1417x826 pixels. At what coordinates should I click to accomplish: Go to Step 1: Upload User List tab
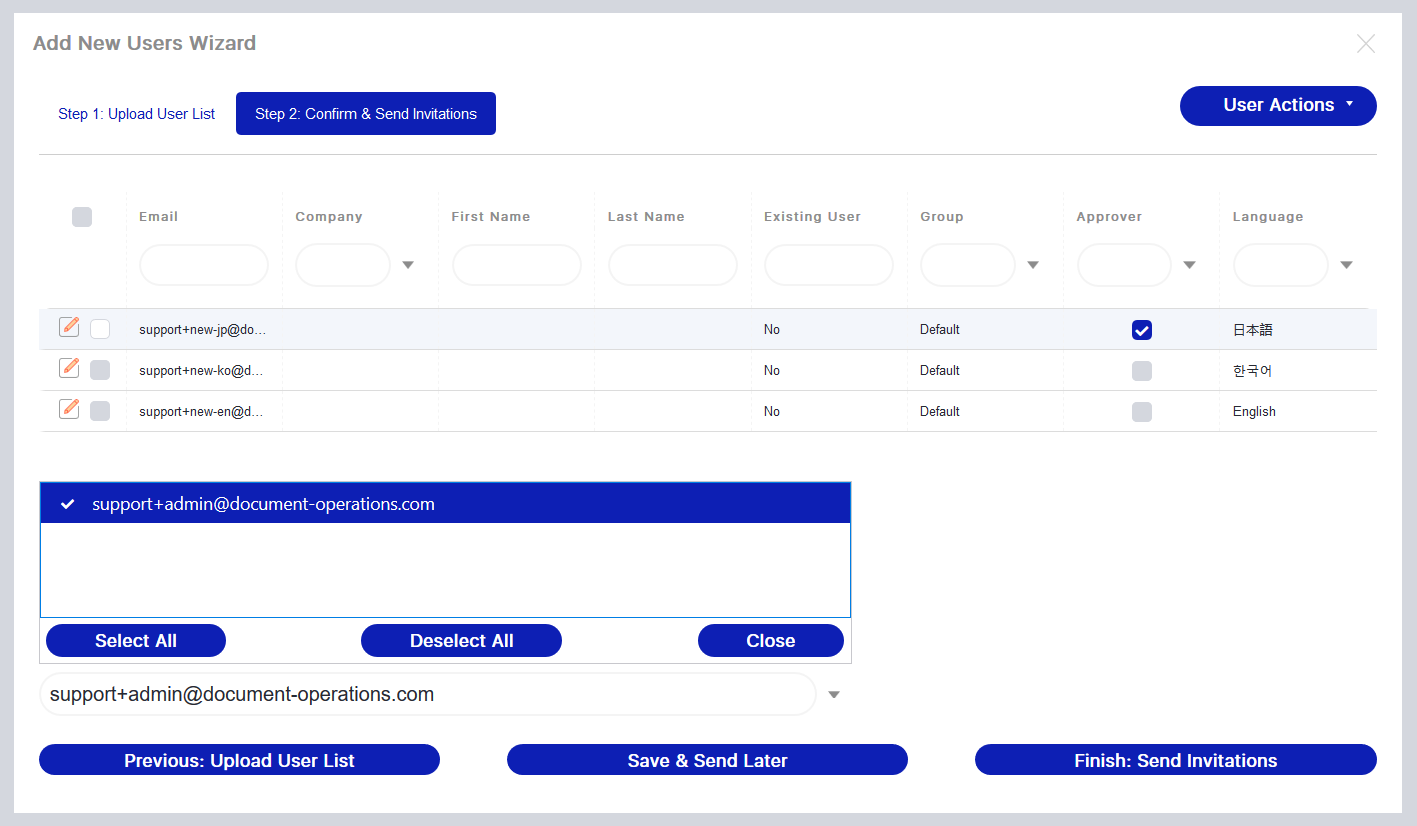coord(136,114)
